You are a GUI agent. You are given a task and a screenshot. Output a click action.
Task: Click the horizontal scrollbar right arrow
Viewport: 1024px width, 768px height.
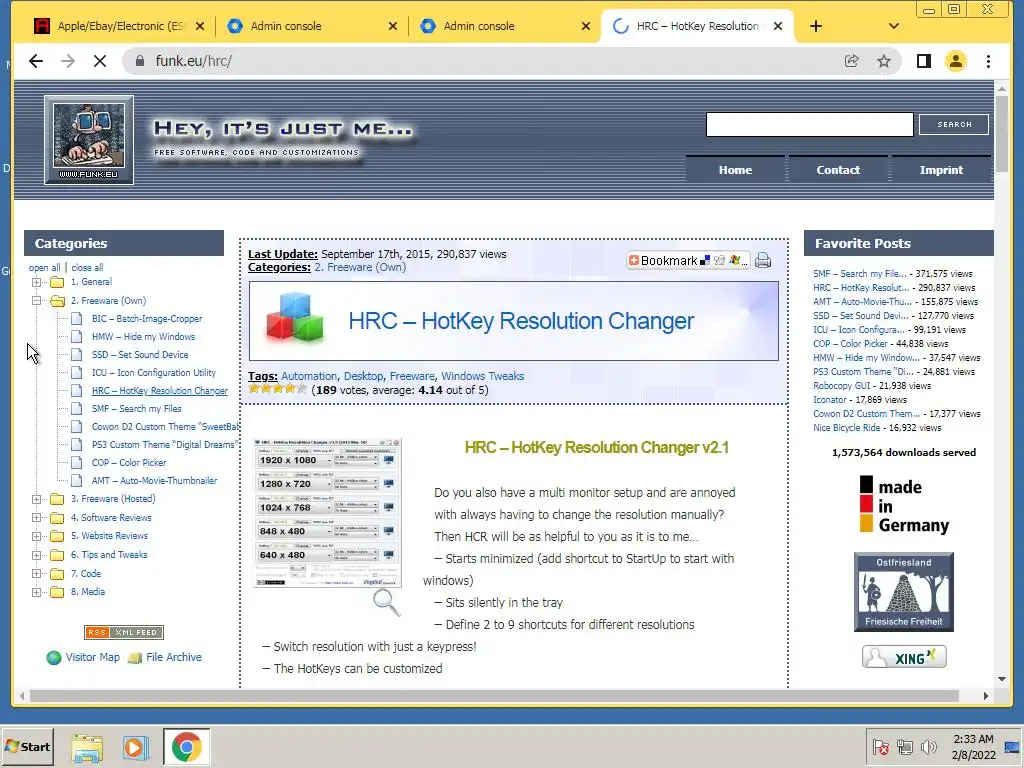pos(985,696)
